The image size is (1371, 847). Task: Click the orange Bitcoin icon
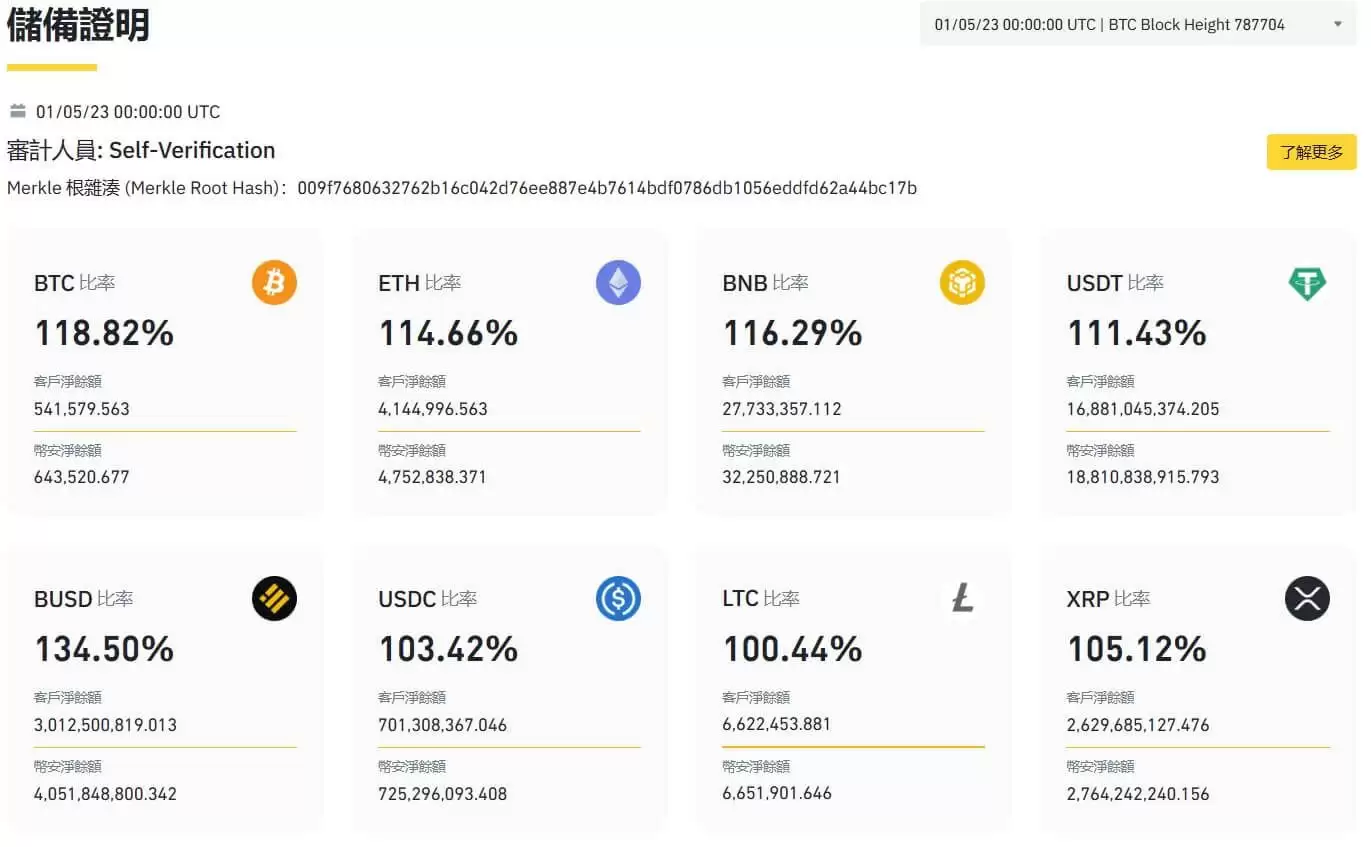274,283
